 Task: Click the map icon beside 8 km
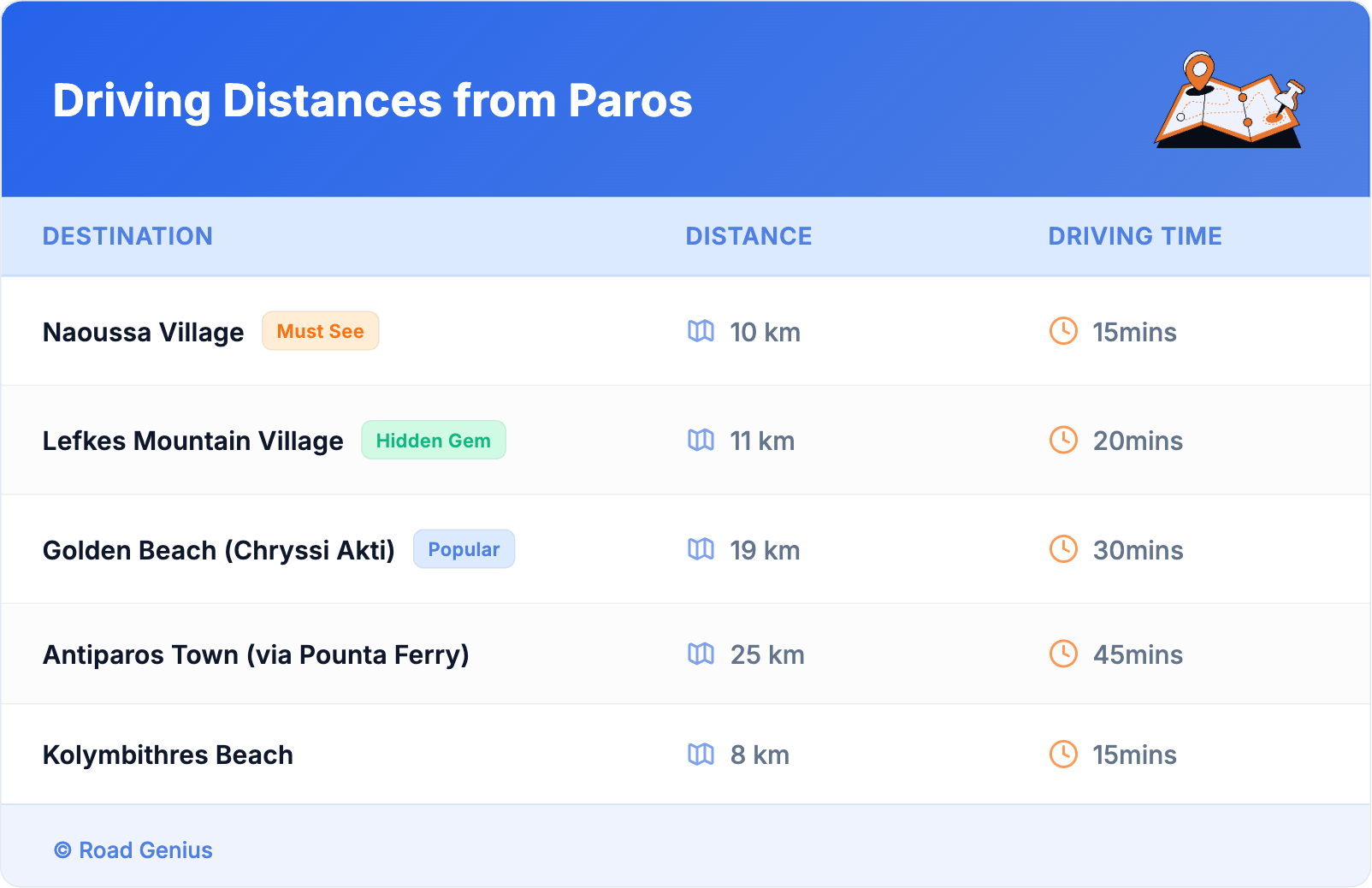coord(701,754)
